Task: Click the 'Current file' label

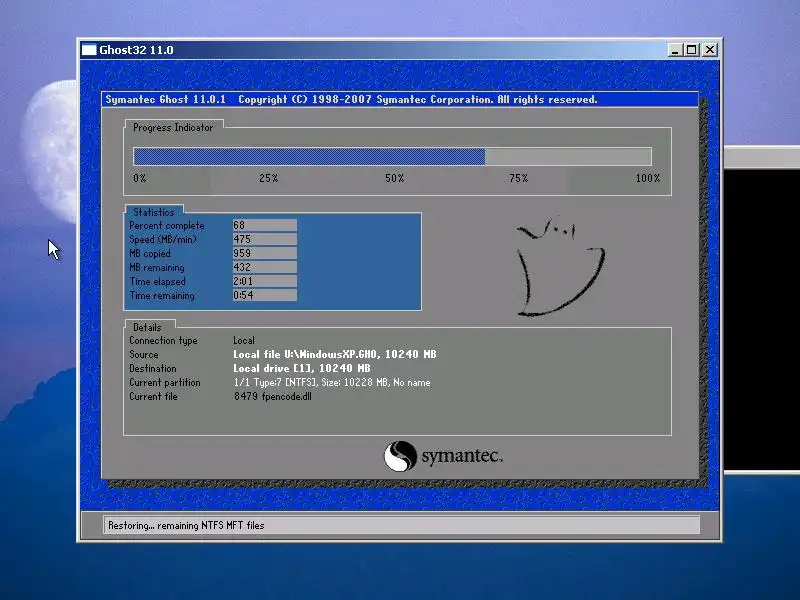Action: pyautogui.click(x=153, y=396)
